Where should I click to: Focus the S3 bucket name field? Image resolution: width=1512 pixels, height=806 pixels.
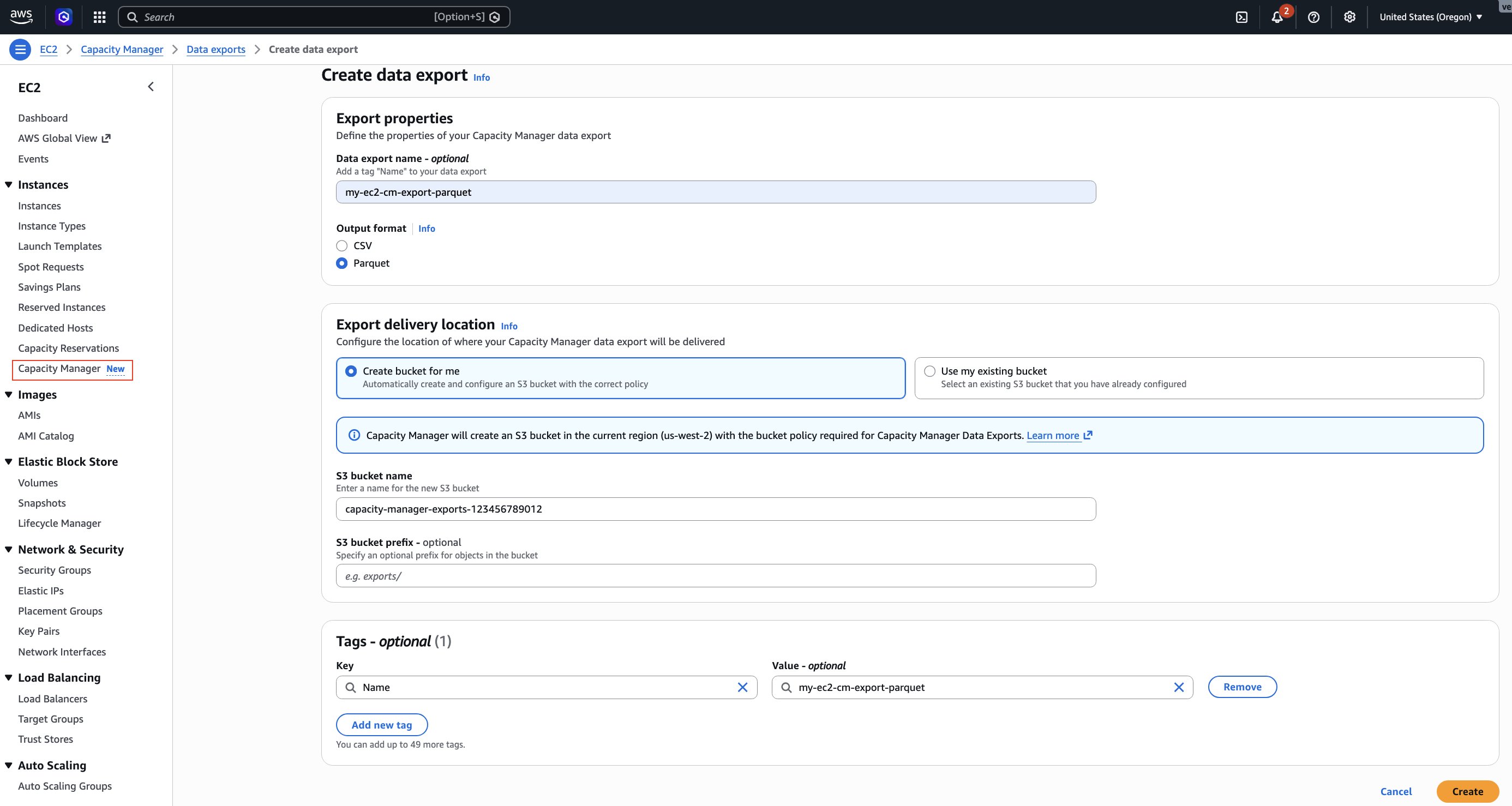(x=716, y=509)
